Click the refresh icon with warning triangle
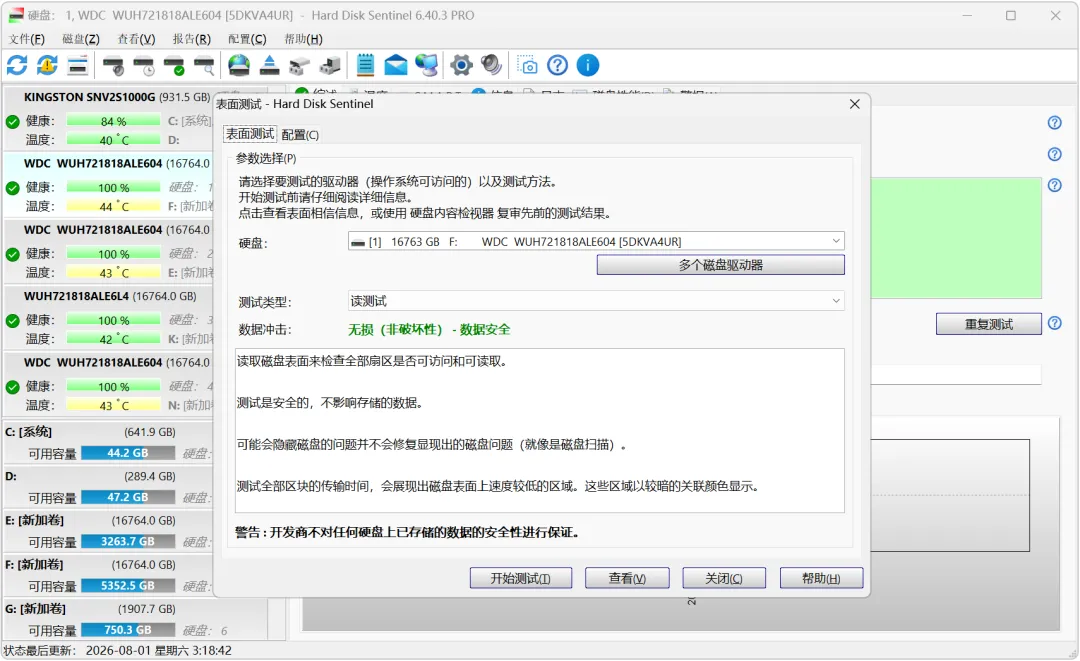This screenshot has height=661, width=1080. click(x=47, y=65)
